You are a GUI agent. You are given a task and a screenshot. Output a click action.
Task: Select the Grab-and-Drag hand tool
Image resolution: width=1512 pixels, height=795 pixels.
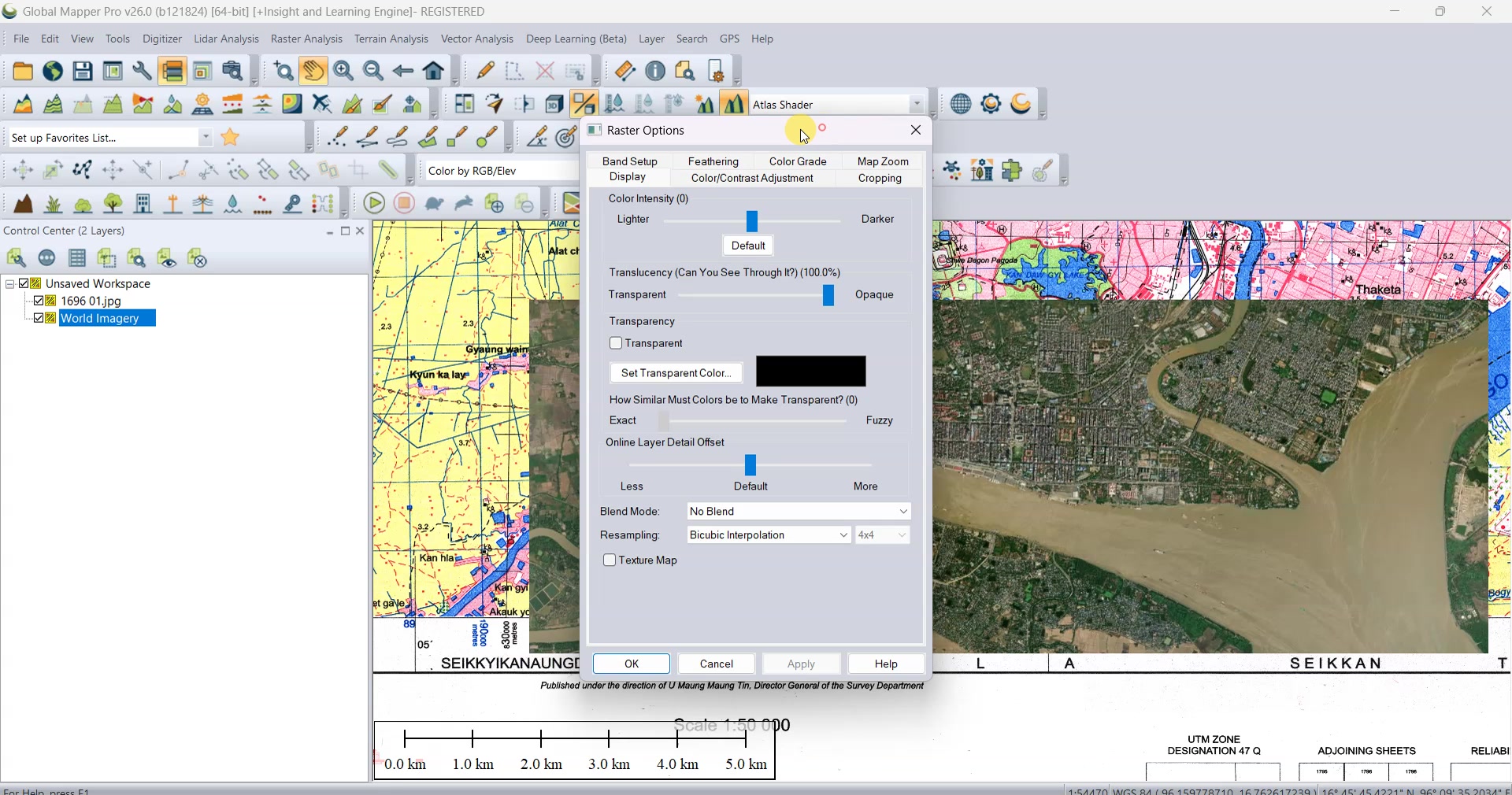[313, 71]
